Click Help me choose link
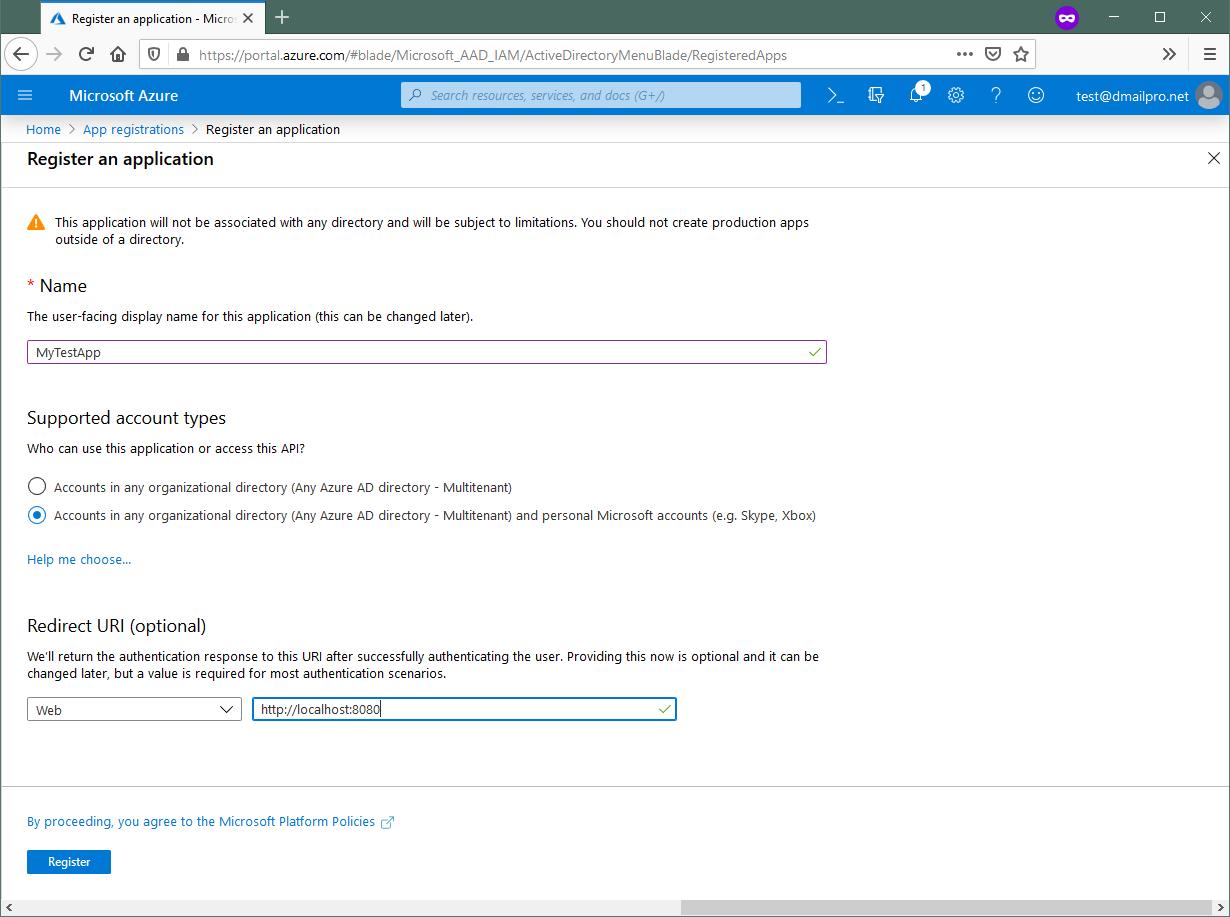1230x917 pixels. click(79, 559)
